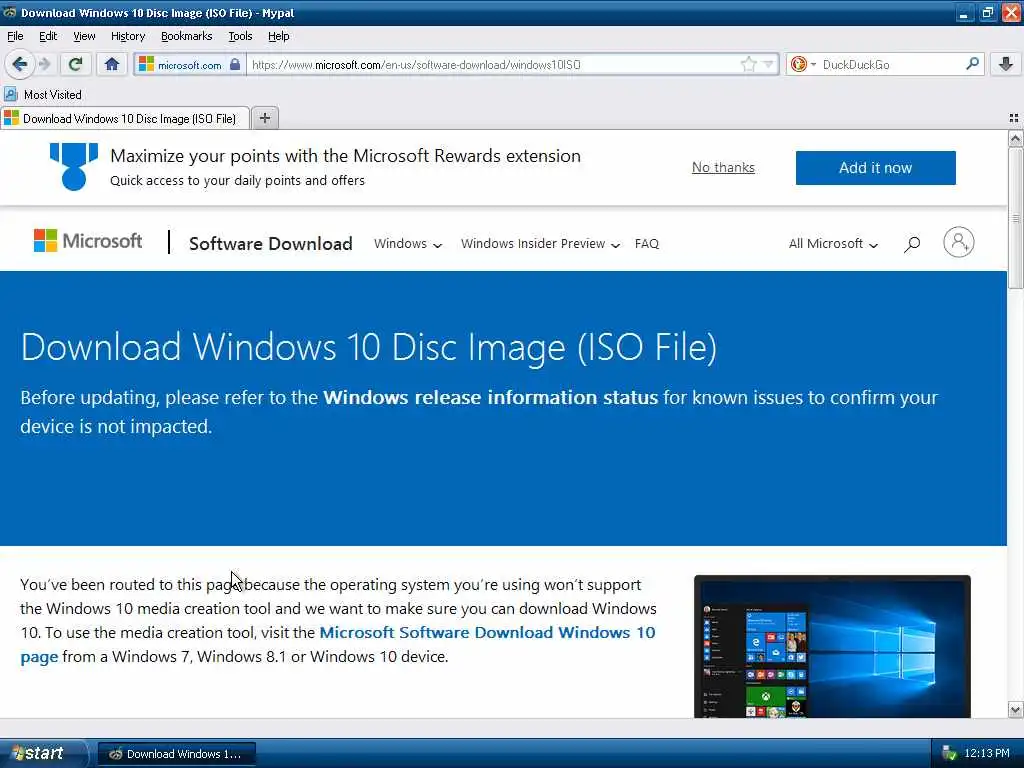Open the Help menu
This screenshot has width=1024, height=768.
278,36
